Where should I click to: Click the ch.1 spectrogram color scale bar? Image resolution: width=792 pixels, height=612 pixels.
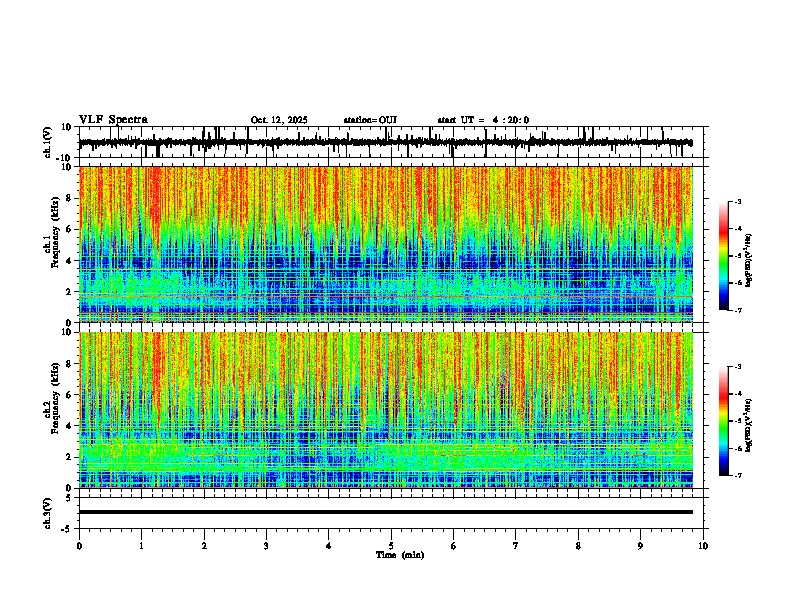coord(723,256)
